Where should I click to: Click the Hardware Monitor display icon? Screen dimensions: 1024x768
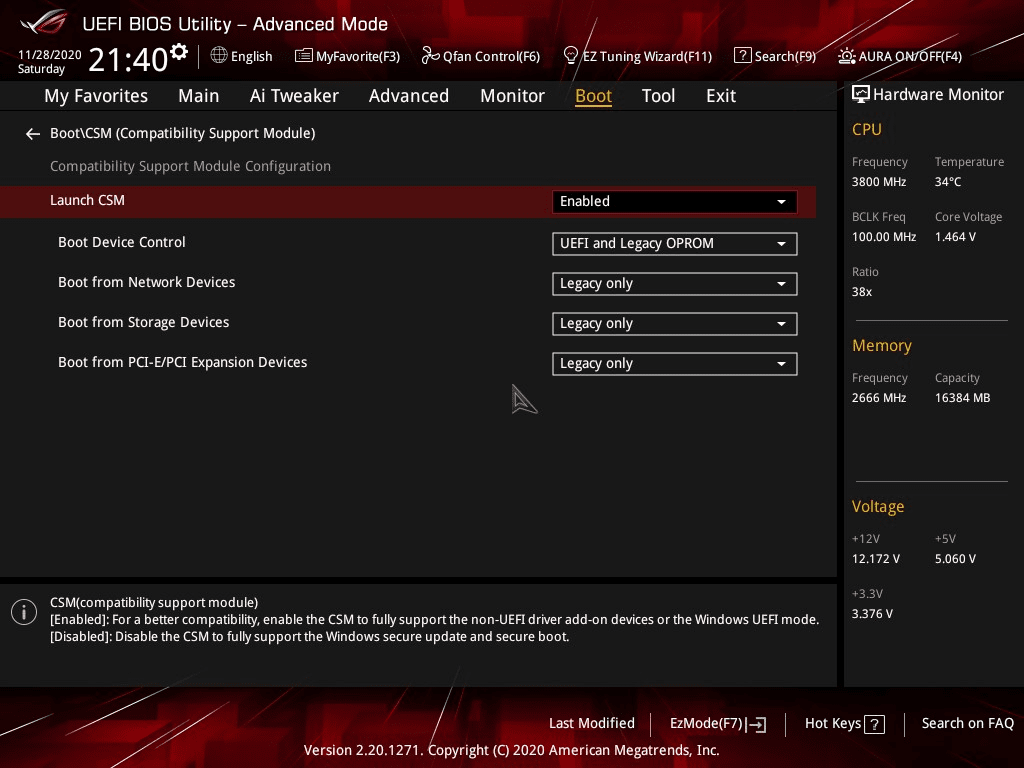tap(861, 94)
